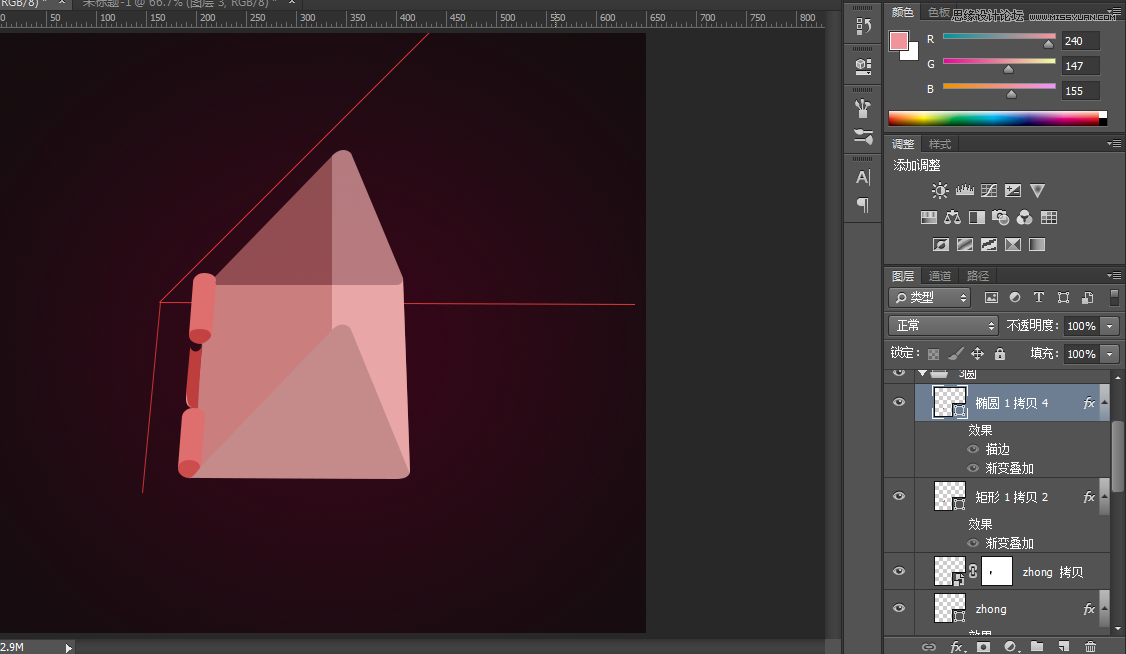Open the History panel icon
The height and width of the screenshot is (654, 1126).
click(863, 27)
